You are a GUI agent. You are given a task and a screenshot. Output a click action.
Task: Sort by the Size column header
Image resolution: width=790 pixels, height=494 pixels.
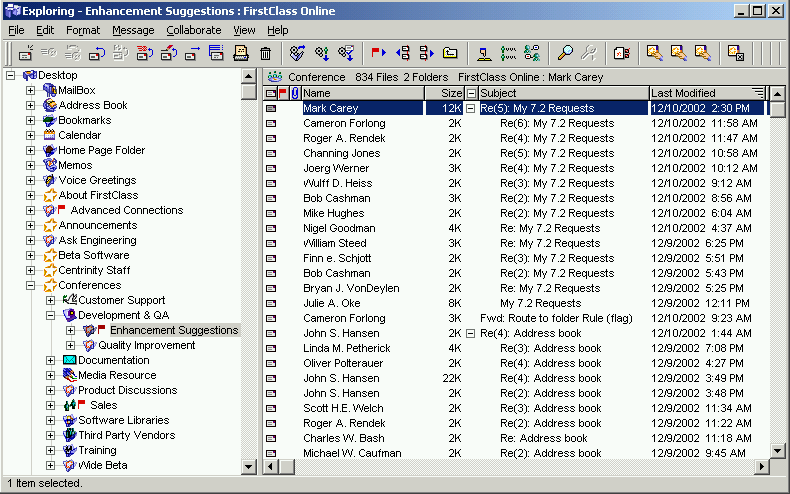444,93
